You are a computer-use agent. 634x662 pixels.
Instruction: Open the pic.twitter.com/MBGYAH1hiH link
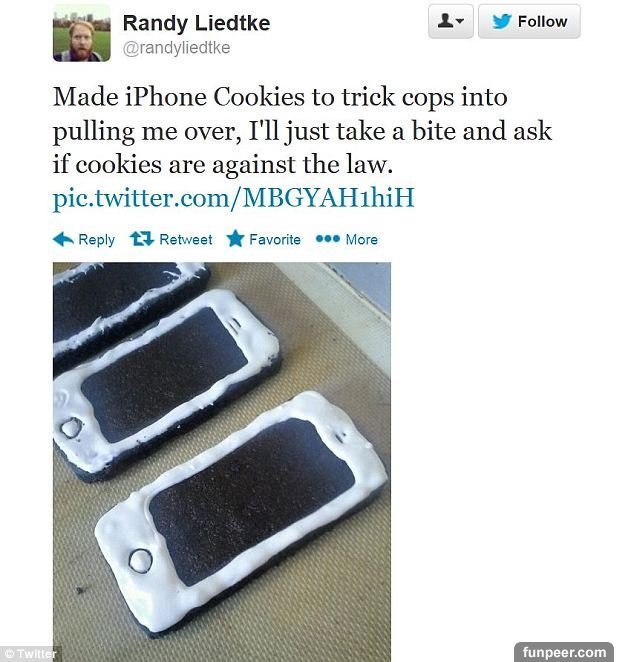(x=234, y=198)
